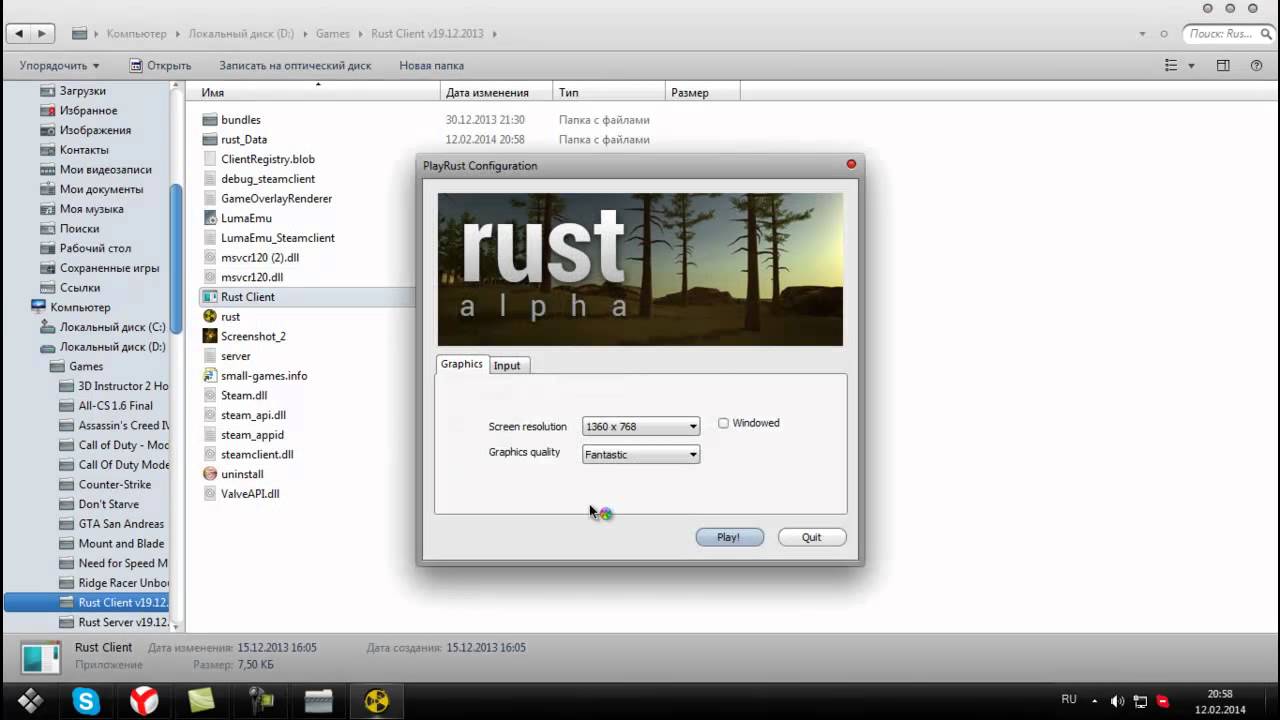Select the debug_steamclient file icon
Image resolution: width=1280 pixels, height=720 pixels.
[210, 179]
